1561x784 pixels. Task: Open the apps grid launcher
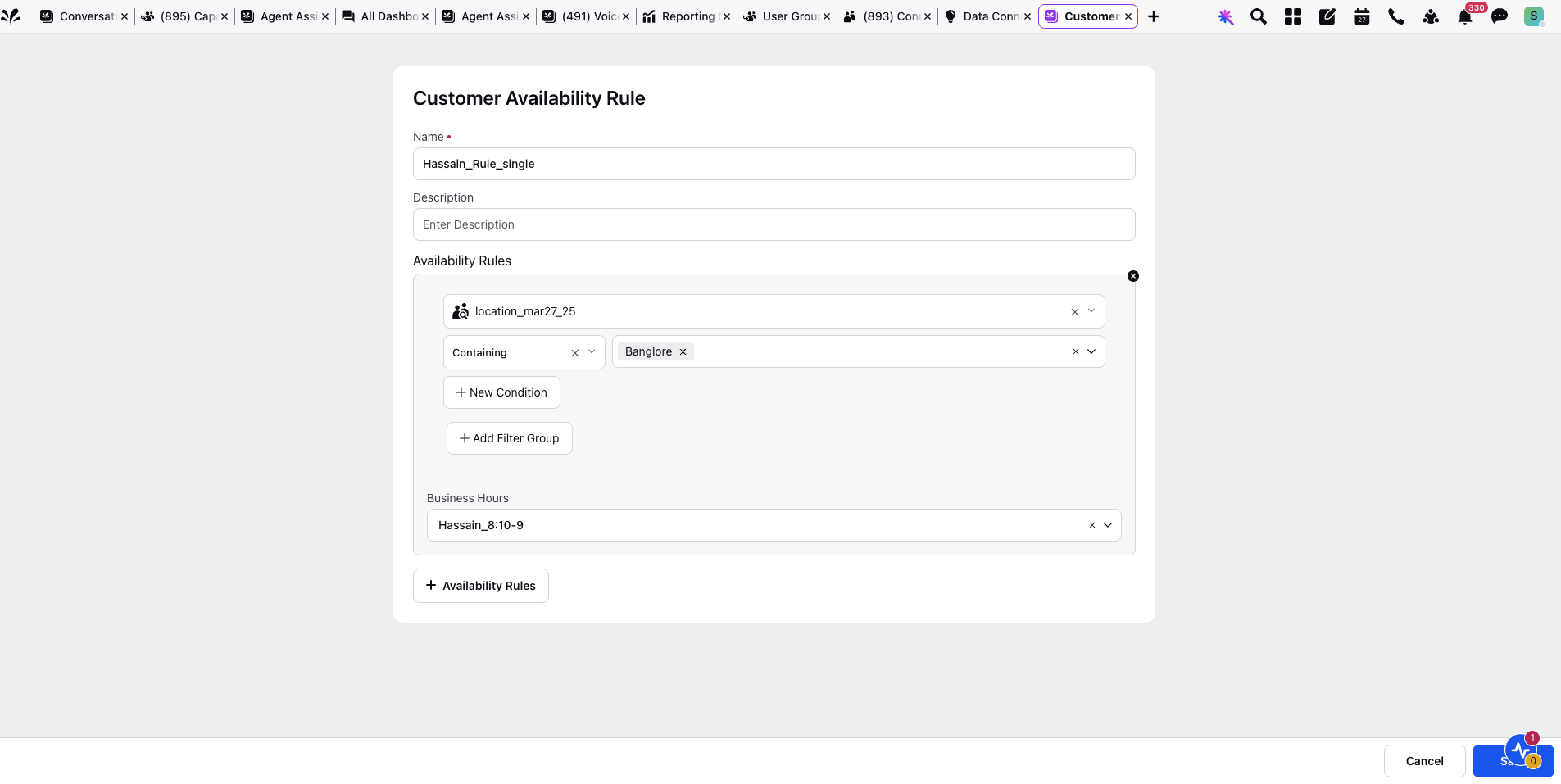1293,16
